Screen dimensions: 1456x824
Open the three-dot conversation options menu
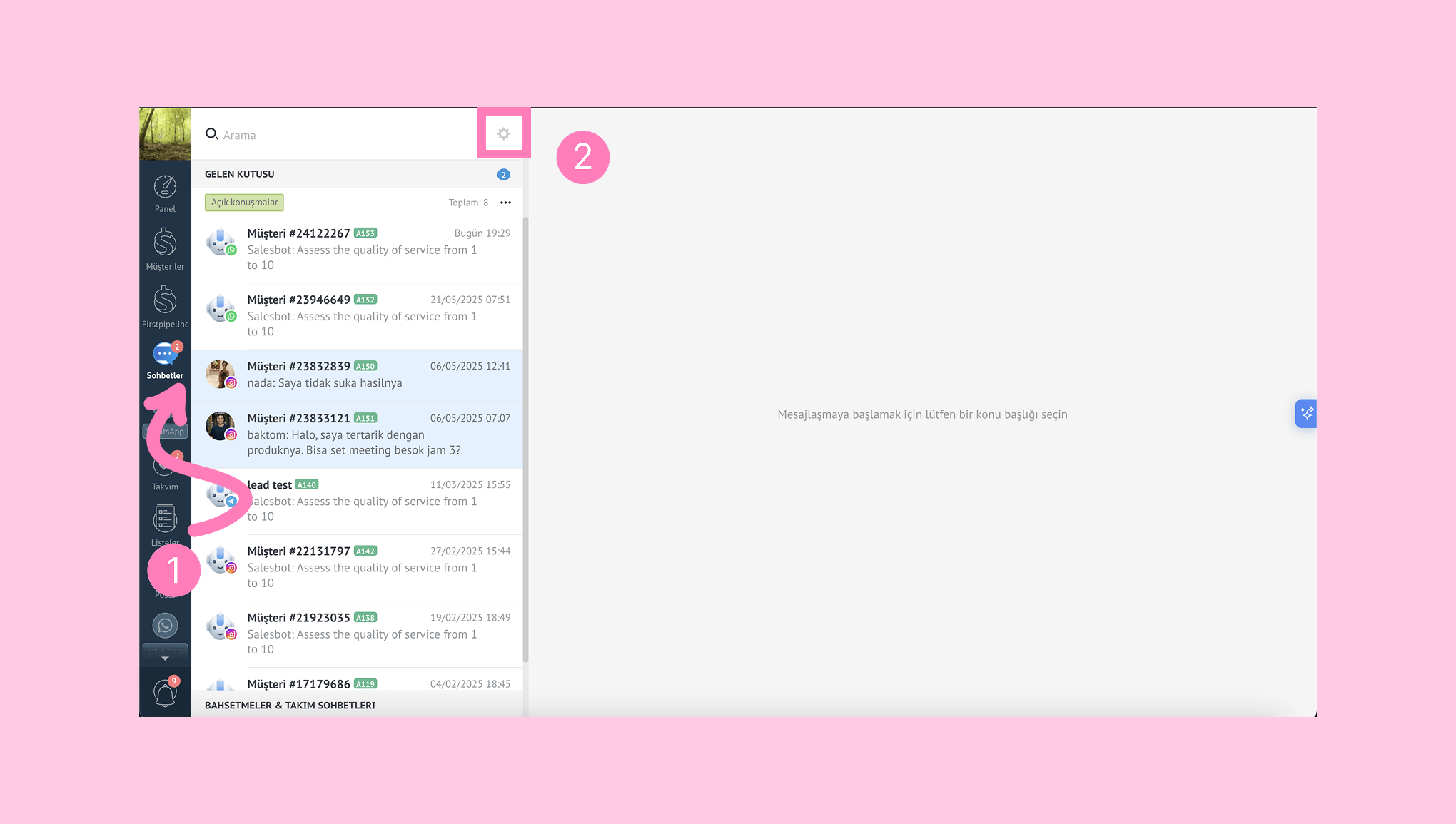[x=505, y=203]
